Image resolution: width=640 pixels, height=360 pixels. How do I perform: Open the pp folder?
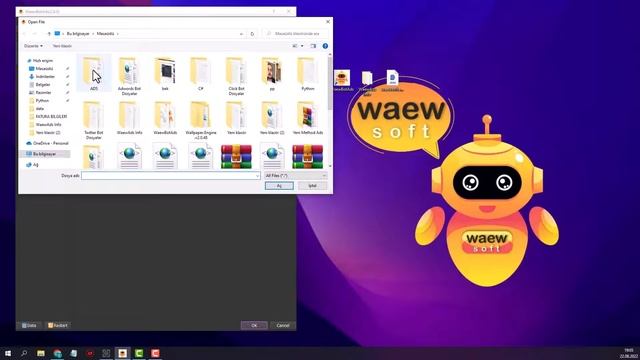click(x=272, y=73)
